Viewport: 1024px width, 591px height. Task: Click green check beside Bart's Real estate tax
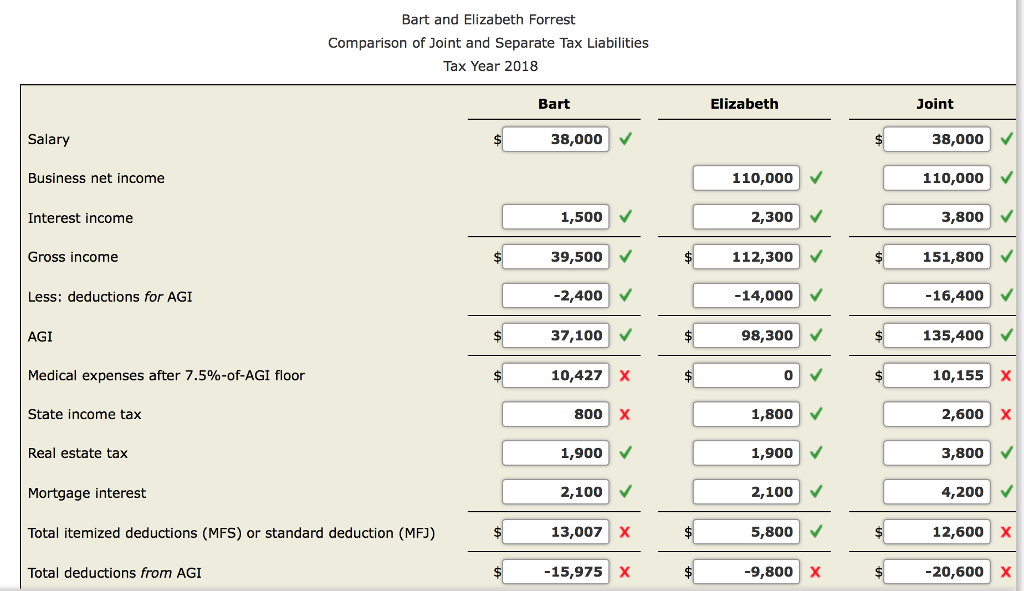click(x=626, y=453)
